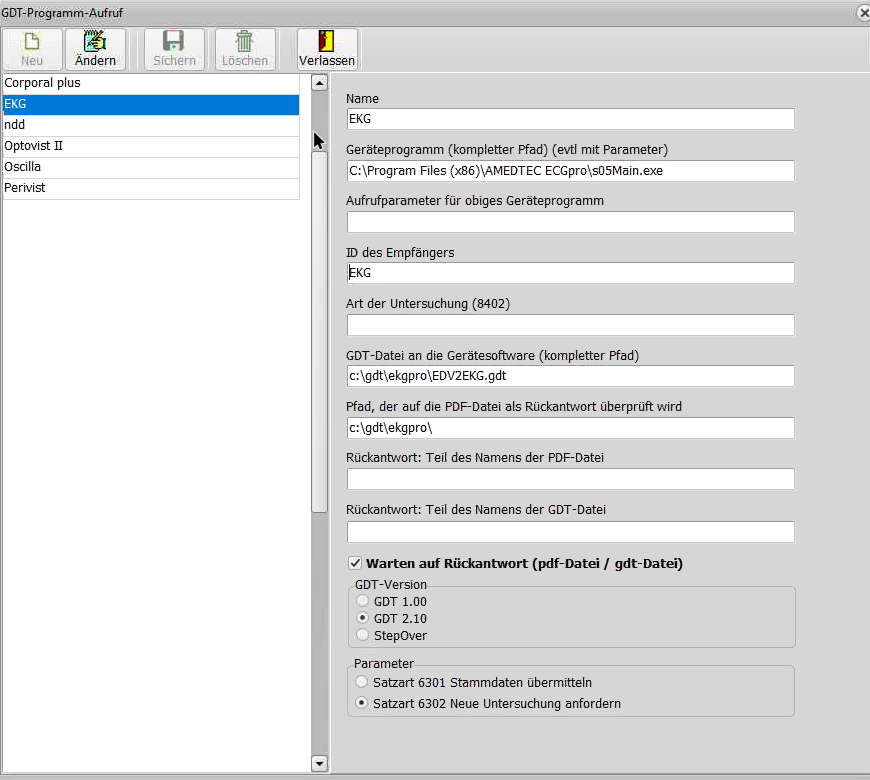Screen dimensions: 870x780
Task: Click the Löschen trash icon
Action: [244, 42]
